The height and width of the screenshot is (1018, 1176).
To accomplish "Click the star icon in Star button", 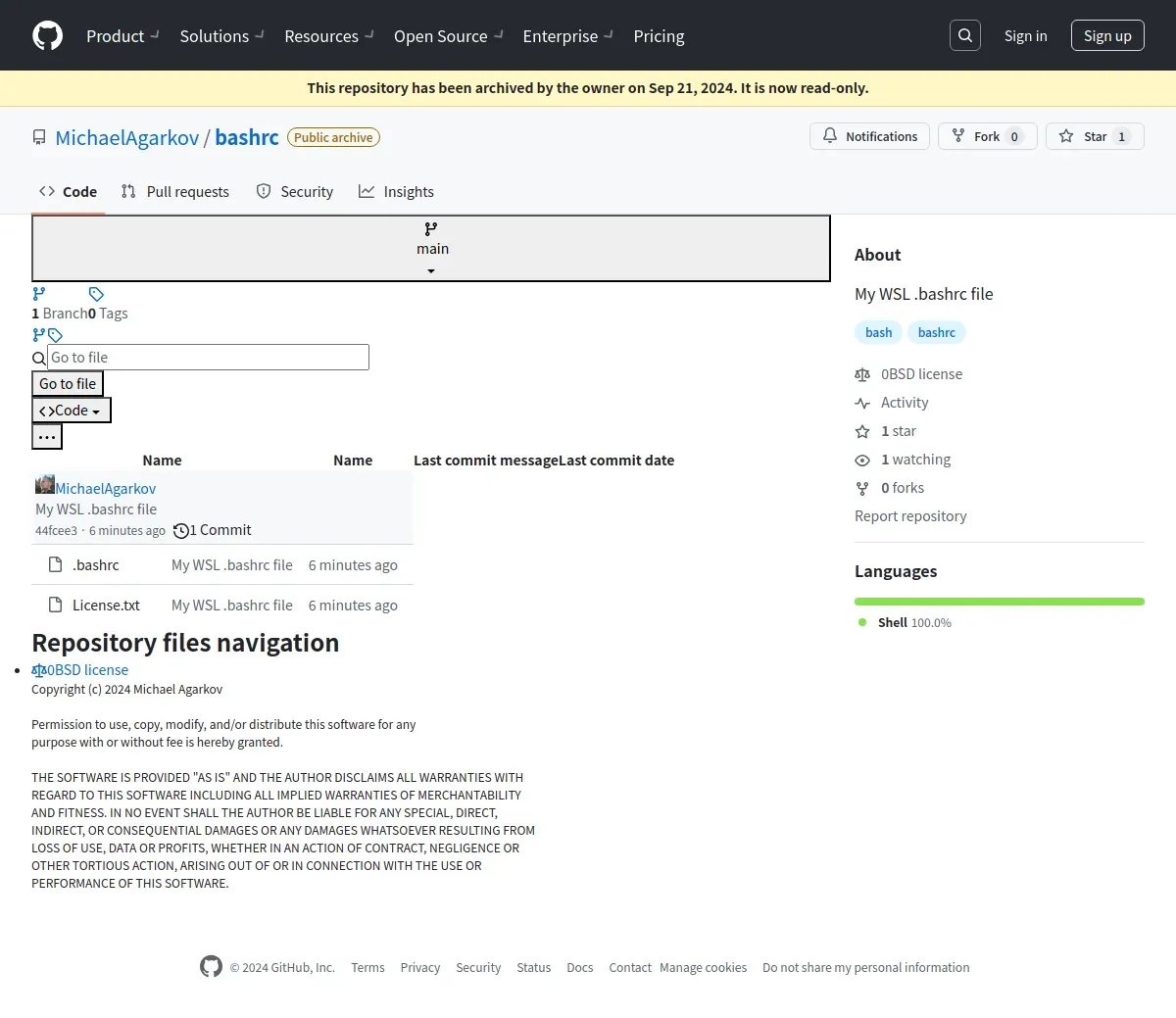I will [1066, 135].
